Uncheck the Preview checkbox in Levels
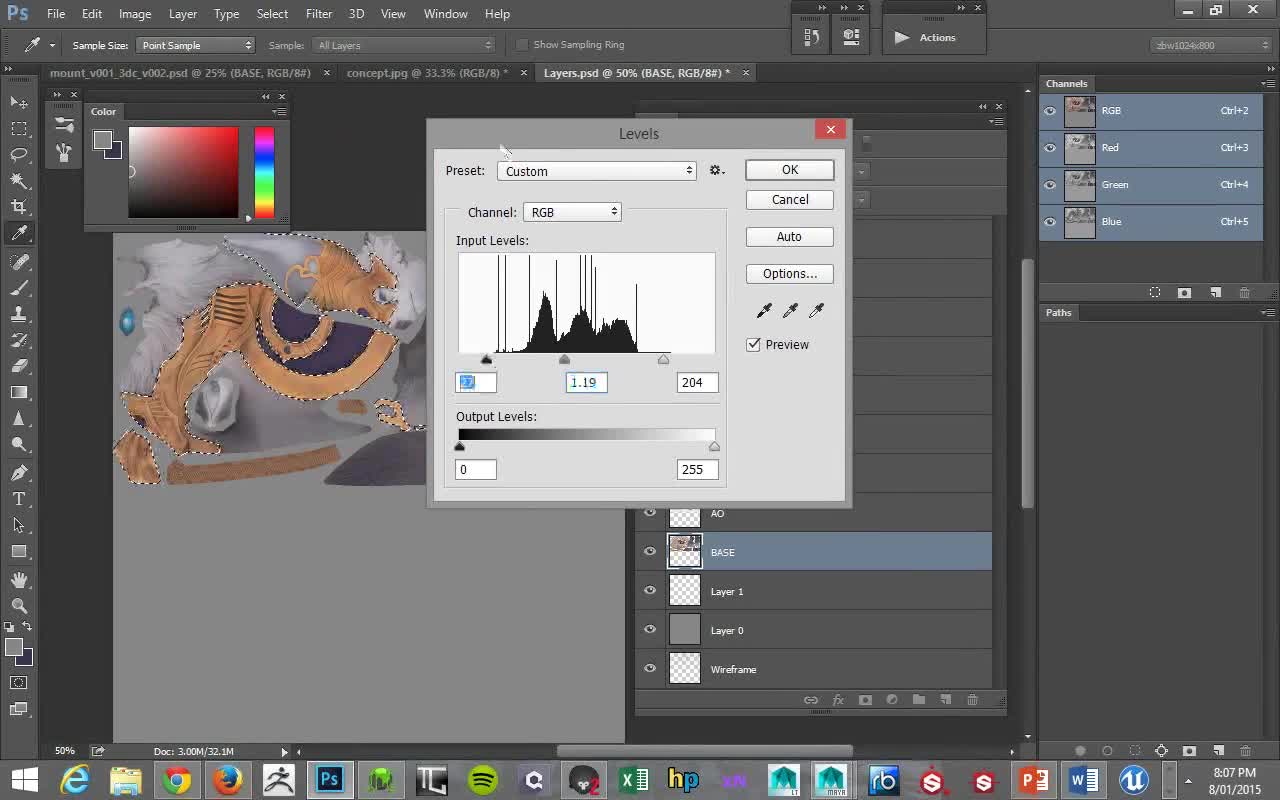 753,344
